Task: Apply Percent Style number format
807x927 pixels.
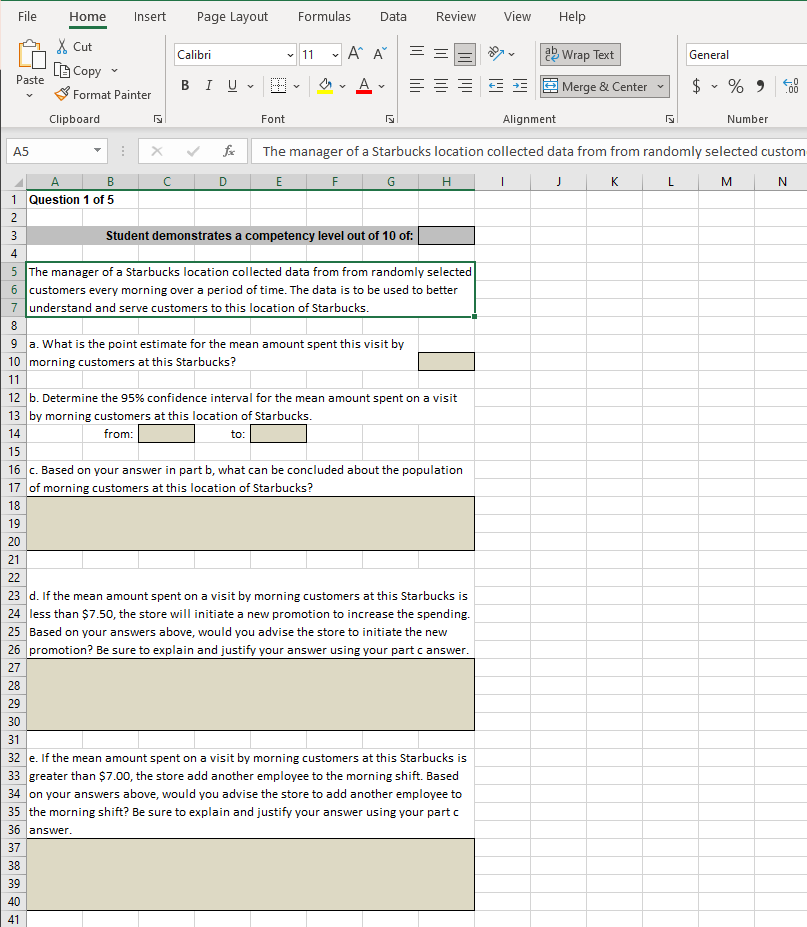Action: tap(735, 86)
